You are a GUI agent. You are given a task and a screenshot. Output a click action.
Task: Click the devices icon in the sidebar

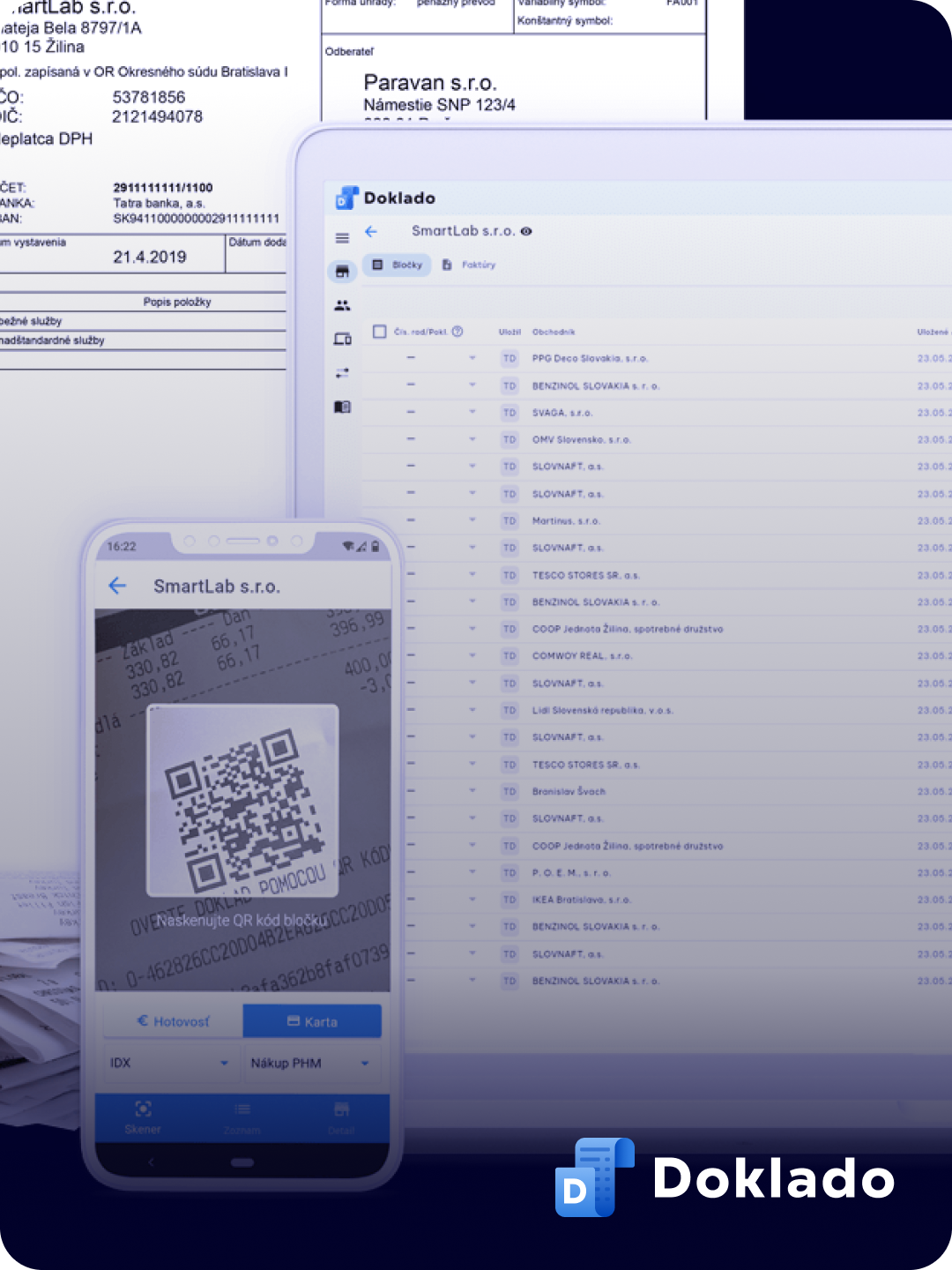pos(343,340)
